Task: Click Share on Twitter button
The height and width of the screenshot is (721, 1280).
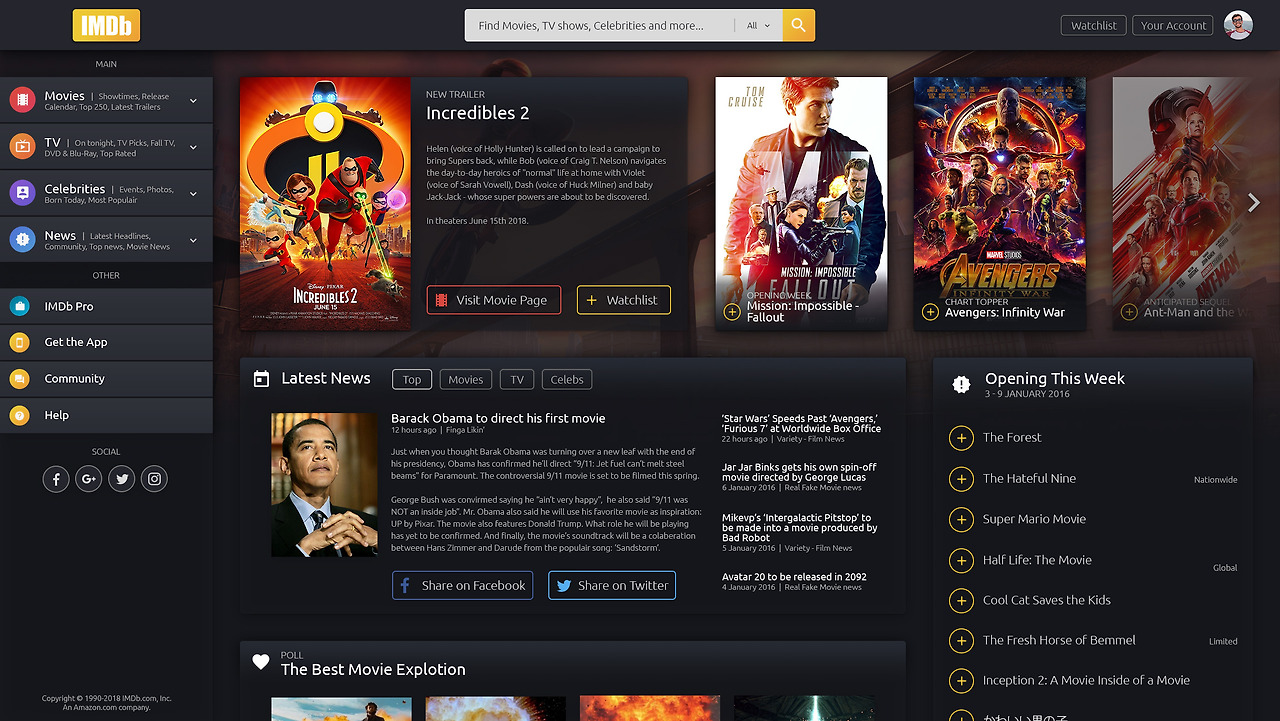Action: [x=612, y=585]
